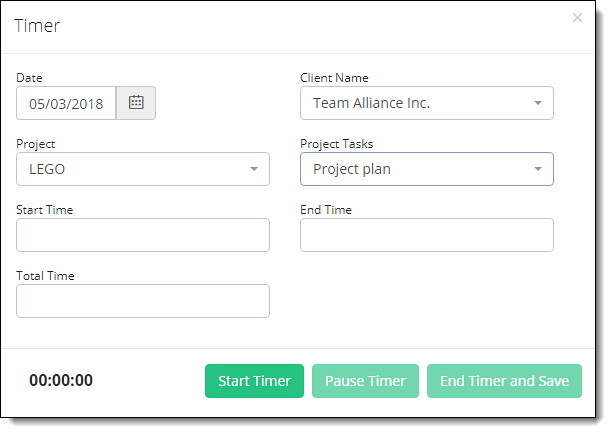Expand the Project Tasks dropdown showing Project plan
611x433 pixels.
(x=427, y=169)
